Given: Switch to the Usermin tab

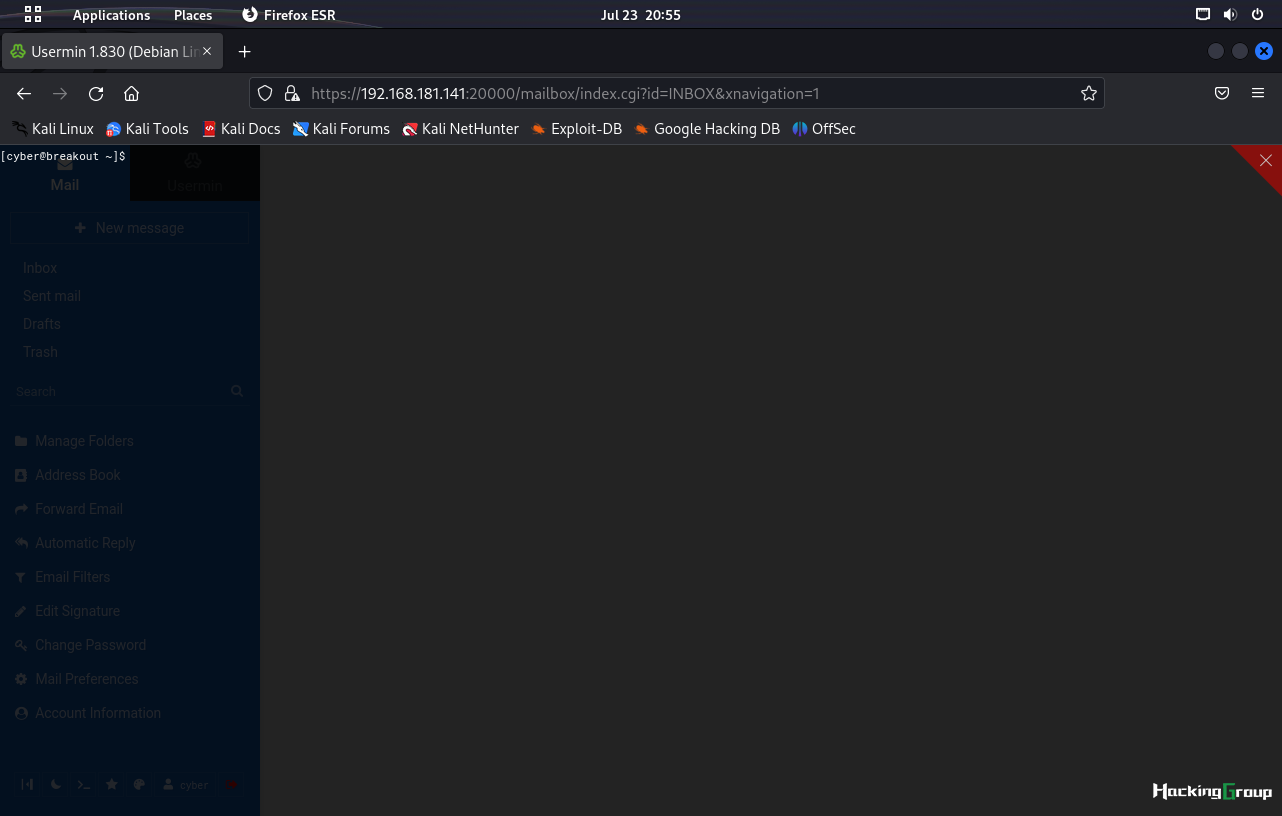Looking at the screenshot, I should pyautogui.click(x=195, y=174).
